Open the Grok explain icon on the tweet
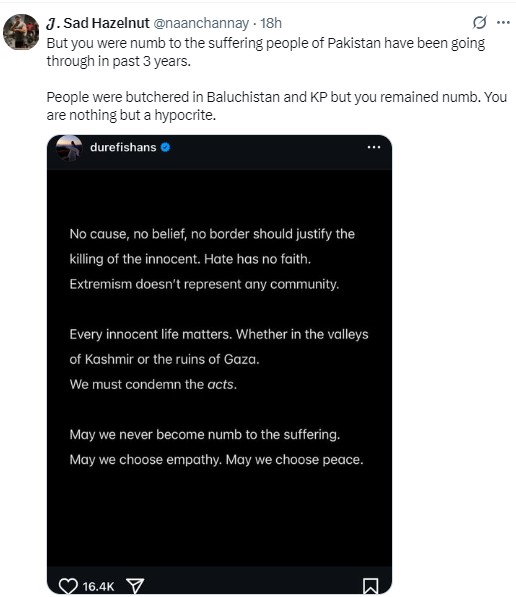This screenshot has height=597, width=516. pos(479,22)
